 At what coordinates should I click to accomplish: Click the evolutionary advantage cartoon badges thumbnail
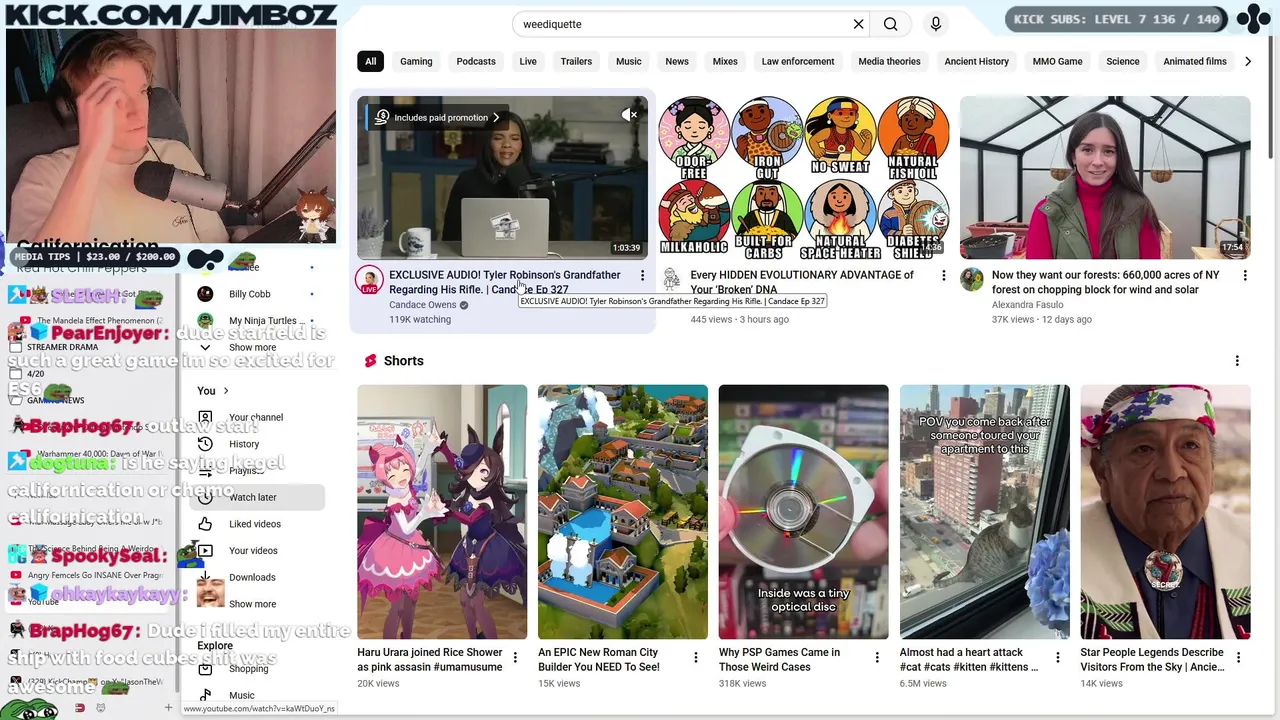pos(804,178)
